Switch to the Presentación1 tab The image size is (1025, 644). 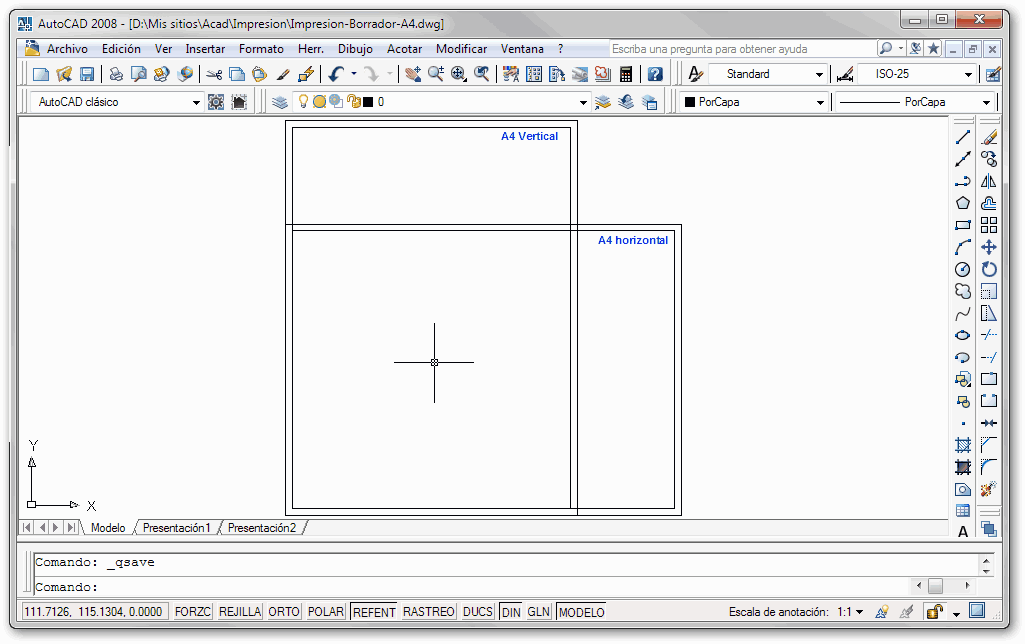[177, 528]
